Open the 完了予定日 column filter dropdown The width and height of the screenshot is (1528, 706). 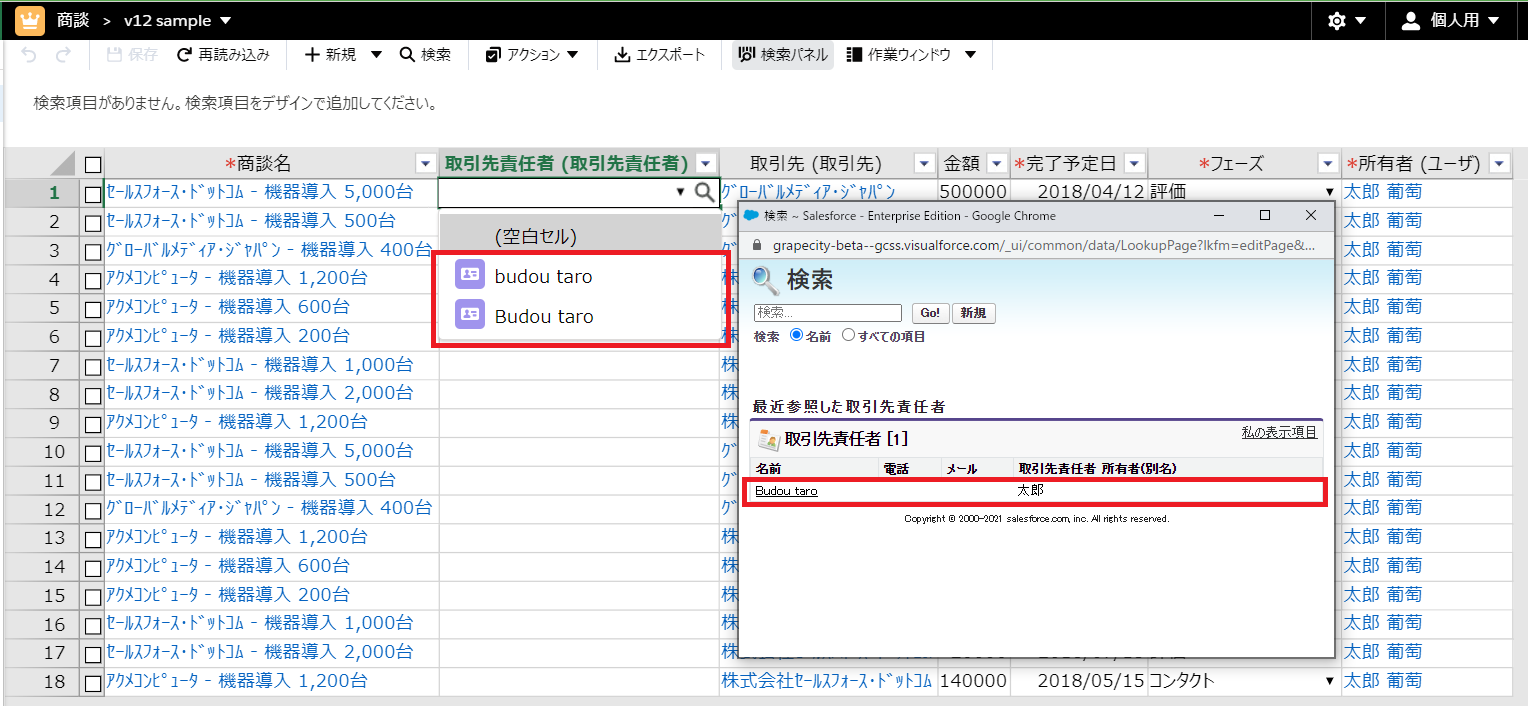1135,164
